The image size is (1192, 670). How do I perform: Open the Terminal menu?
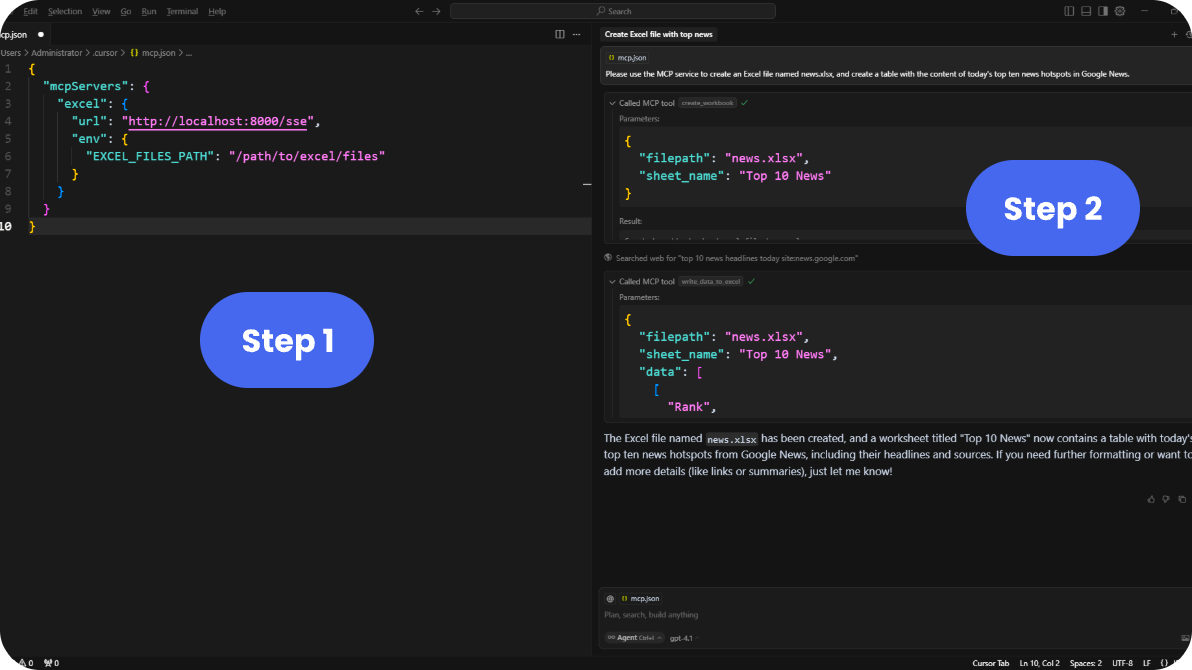click(182, 11)
